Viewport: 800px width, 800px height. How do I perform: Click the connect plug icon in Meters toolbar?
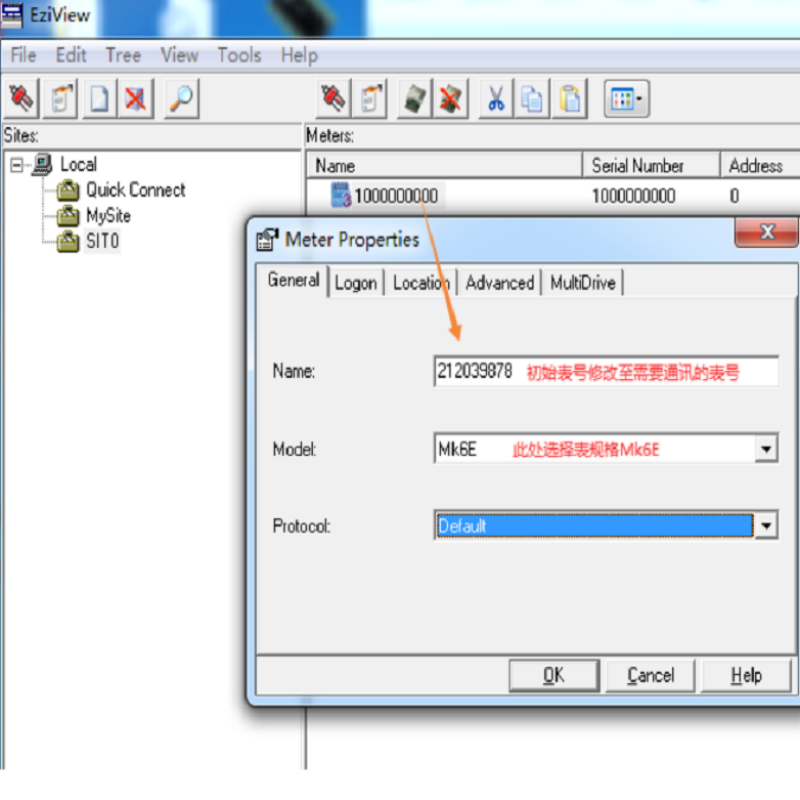pos(333,98)
